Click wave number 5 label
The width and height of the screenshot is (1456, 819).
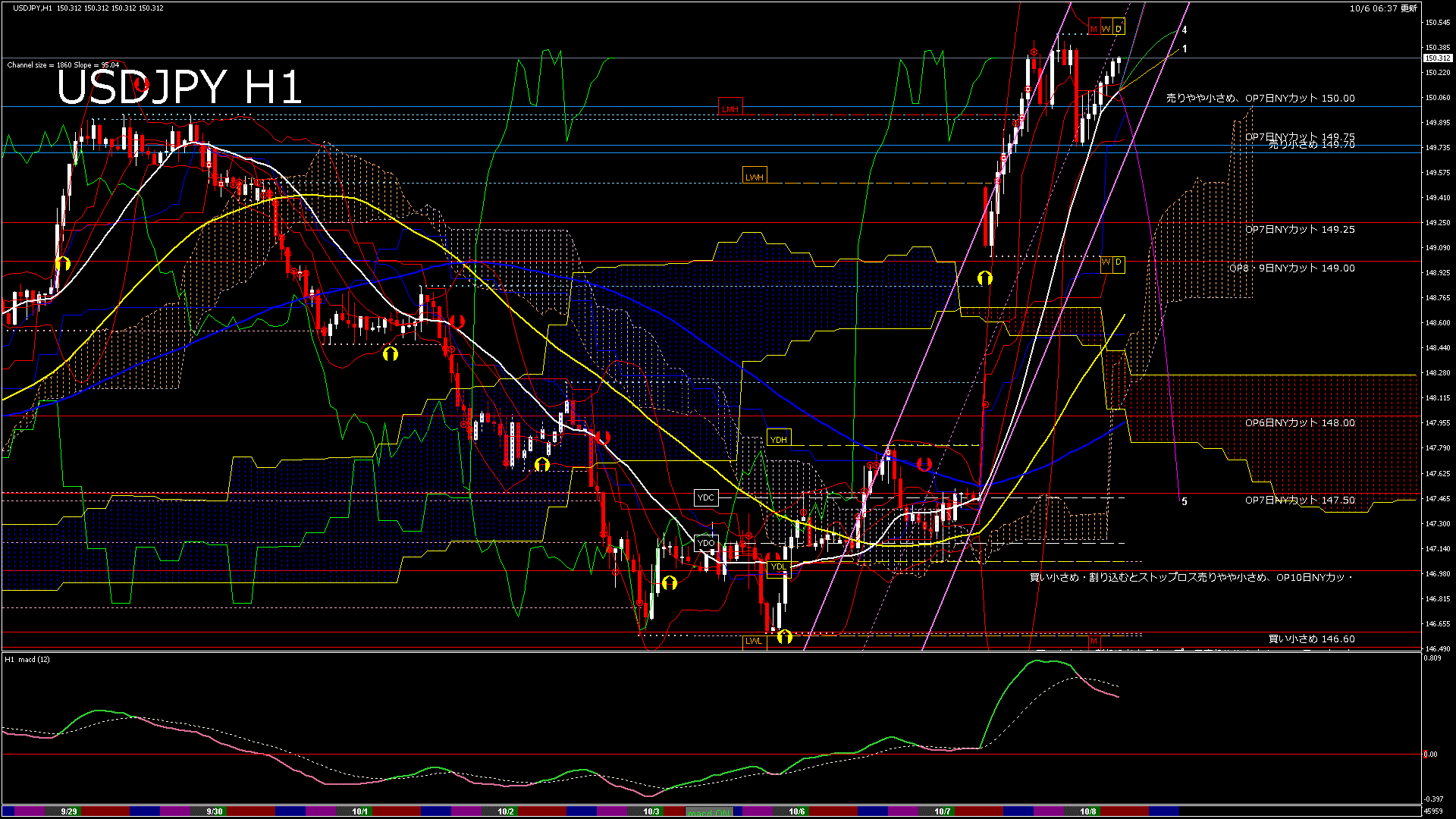1185,501
